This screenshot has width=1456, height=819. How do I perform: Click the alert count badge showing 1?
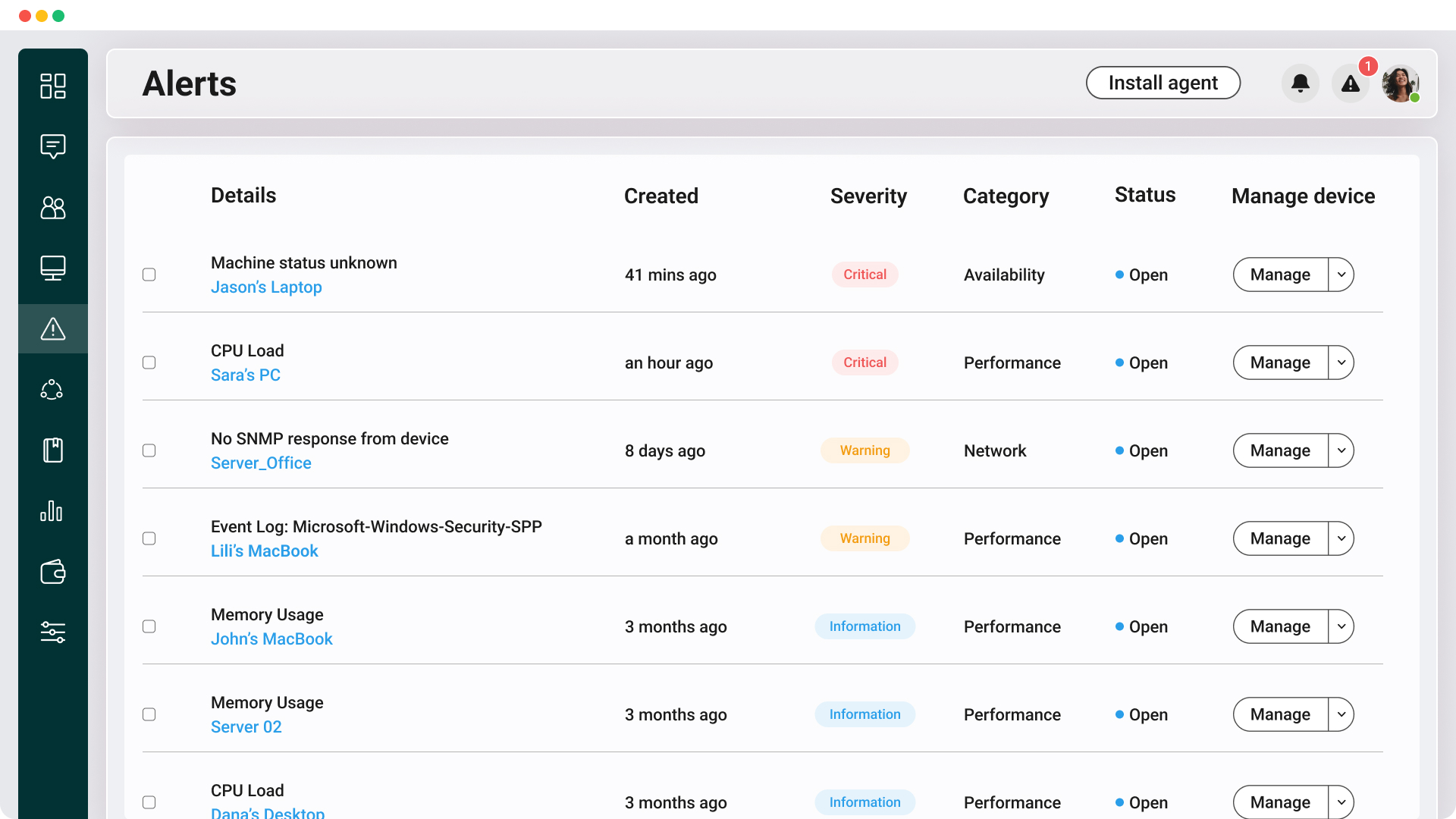(1367, 66)
